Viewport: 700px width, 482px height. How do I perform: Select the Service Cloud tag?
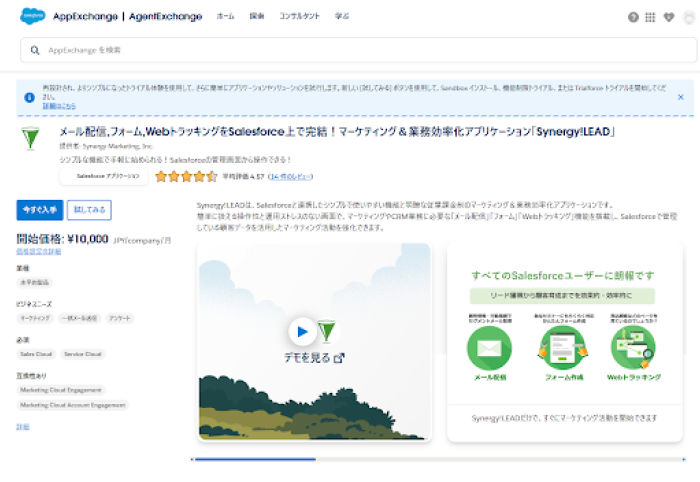pyautogui.click(x=83, y=354)
